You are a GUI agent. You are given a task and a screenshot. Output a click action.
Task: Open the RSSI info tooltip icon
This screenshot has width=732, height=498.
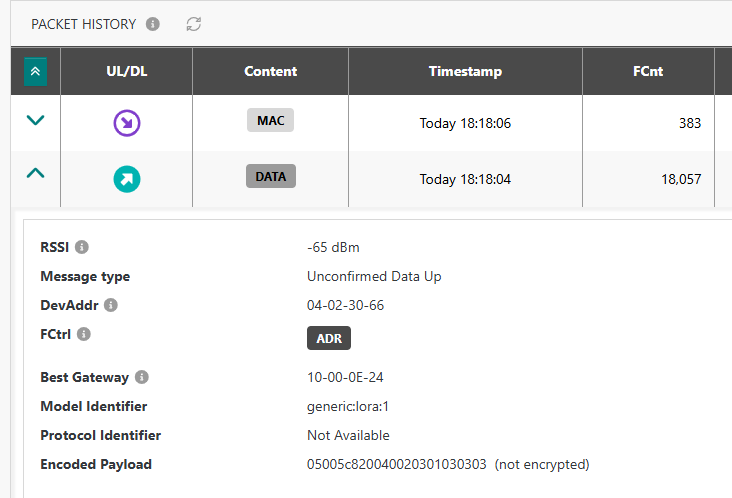[x=82, y=247]
